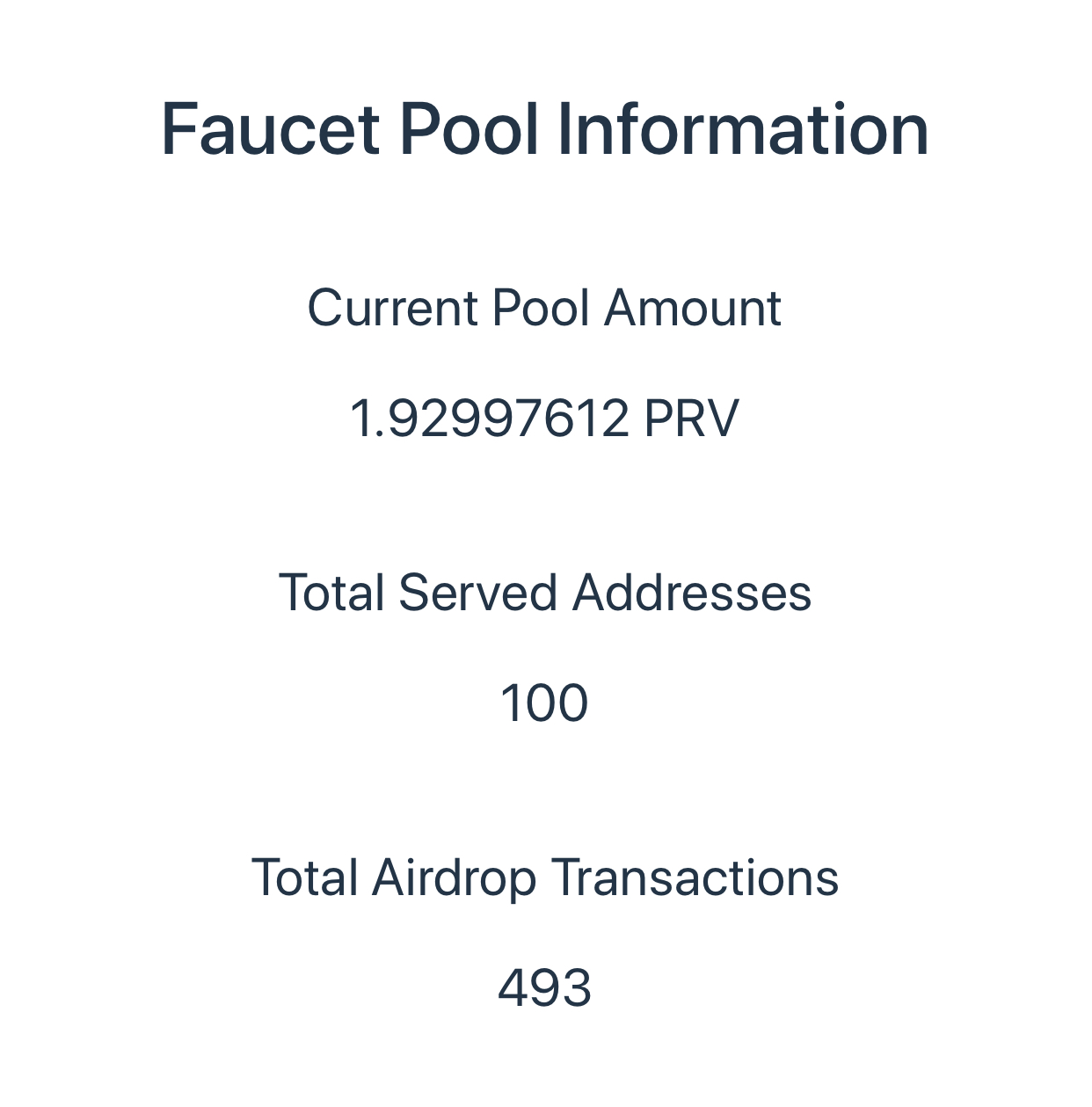Click the Faucet Pool Information heading

pos(545,129)
